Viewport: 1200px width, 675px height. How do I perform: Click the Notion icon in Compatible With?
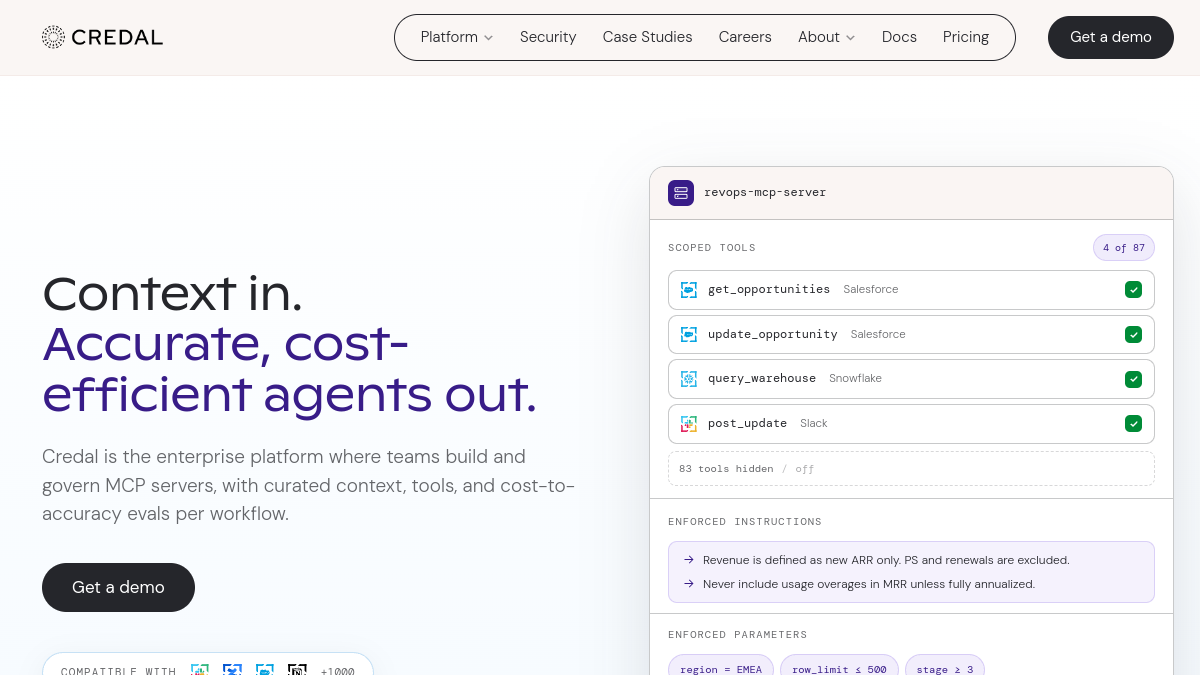[297, 671]
